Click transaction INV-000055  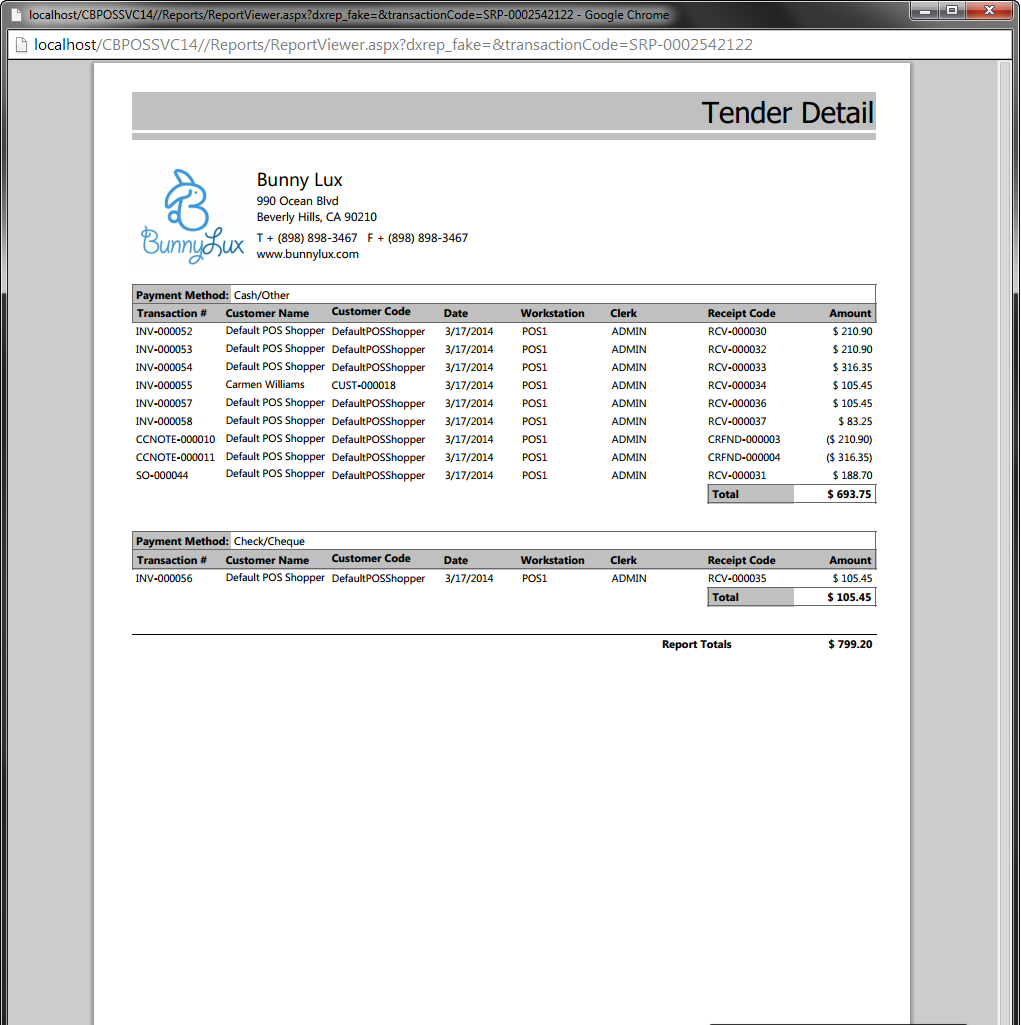164,385
